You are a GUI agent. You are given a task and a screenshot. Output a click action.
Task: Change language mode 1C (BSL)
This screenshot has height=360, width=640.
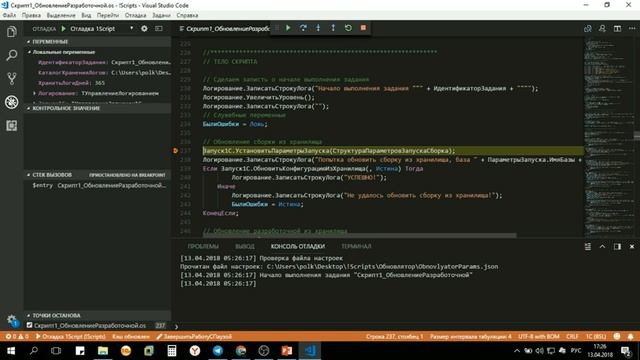coord(596,337)
